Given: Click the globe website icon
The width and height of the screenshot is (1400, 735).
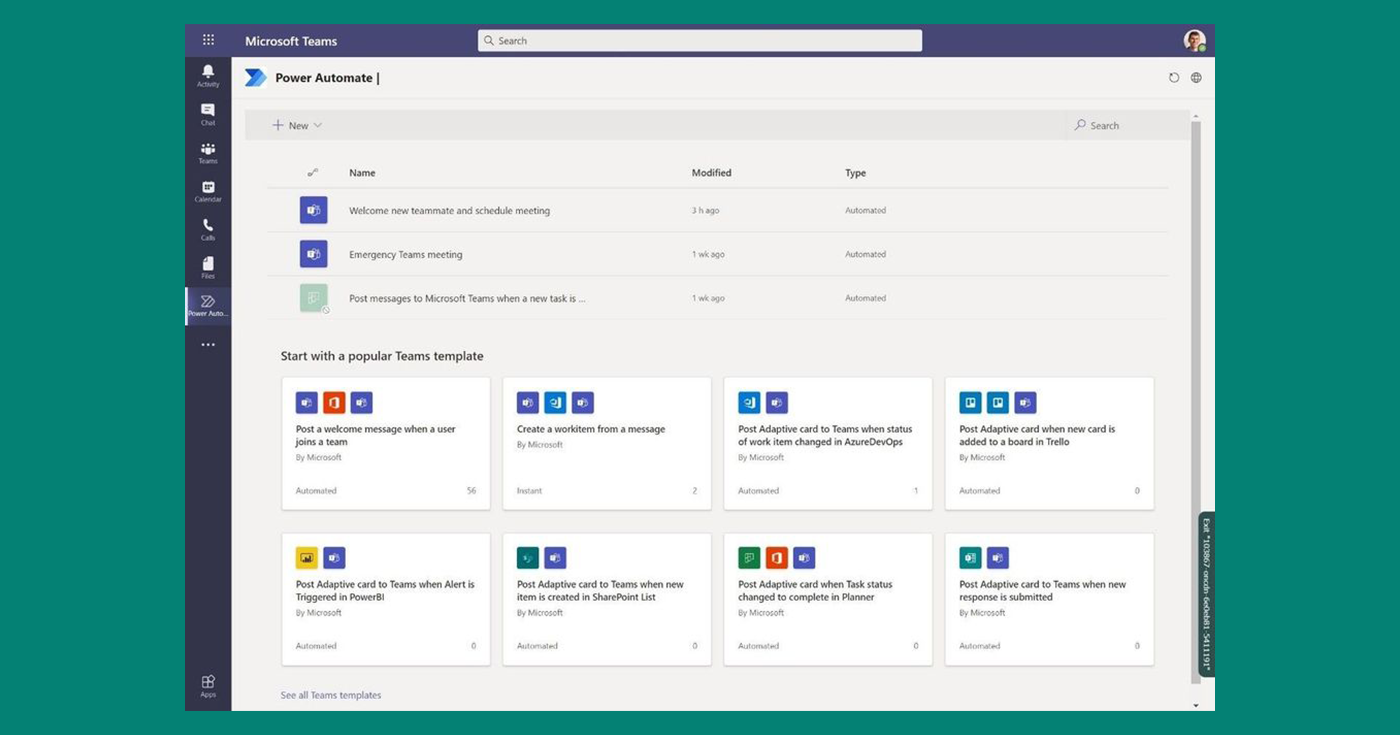Looking at the screenshot, I should pos(1196,78).
